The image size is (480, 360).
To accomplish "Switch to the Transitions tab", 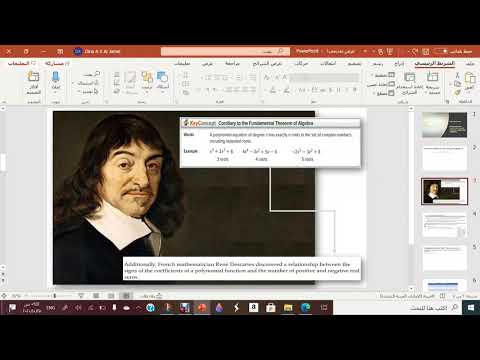I will tap(328, 63).
